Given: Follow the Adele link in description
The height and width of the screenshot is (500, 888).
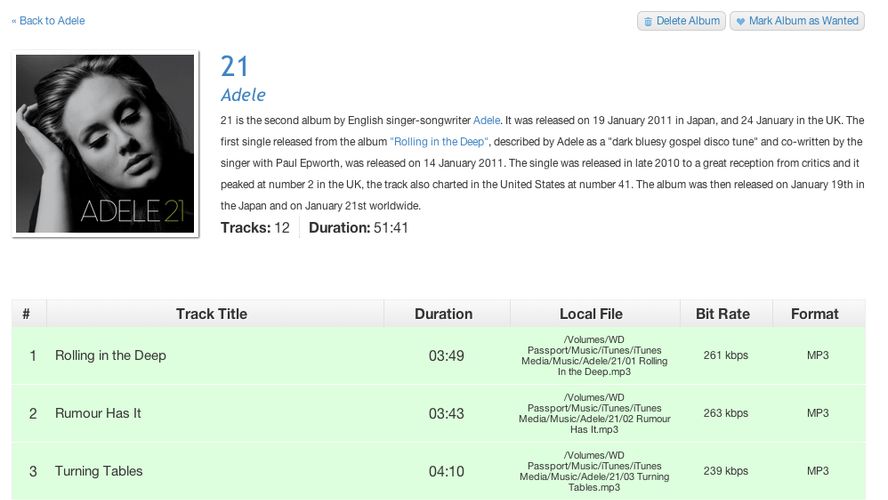Looking at the screenshot, I should (x=486, y=120).
